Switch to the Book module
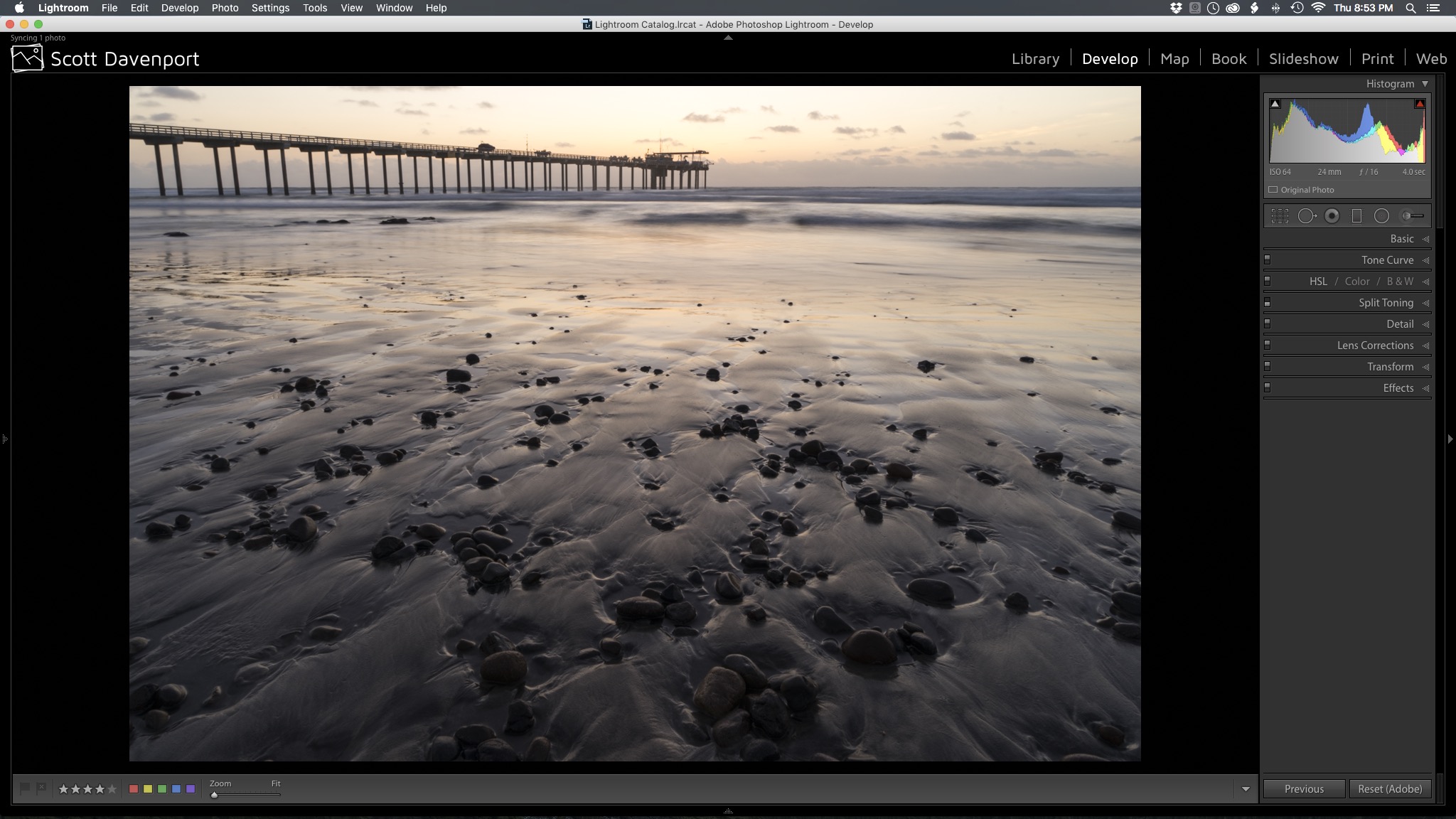This screenshot has height=819, width=1456. (1228, 59)
